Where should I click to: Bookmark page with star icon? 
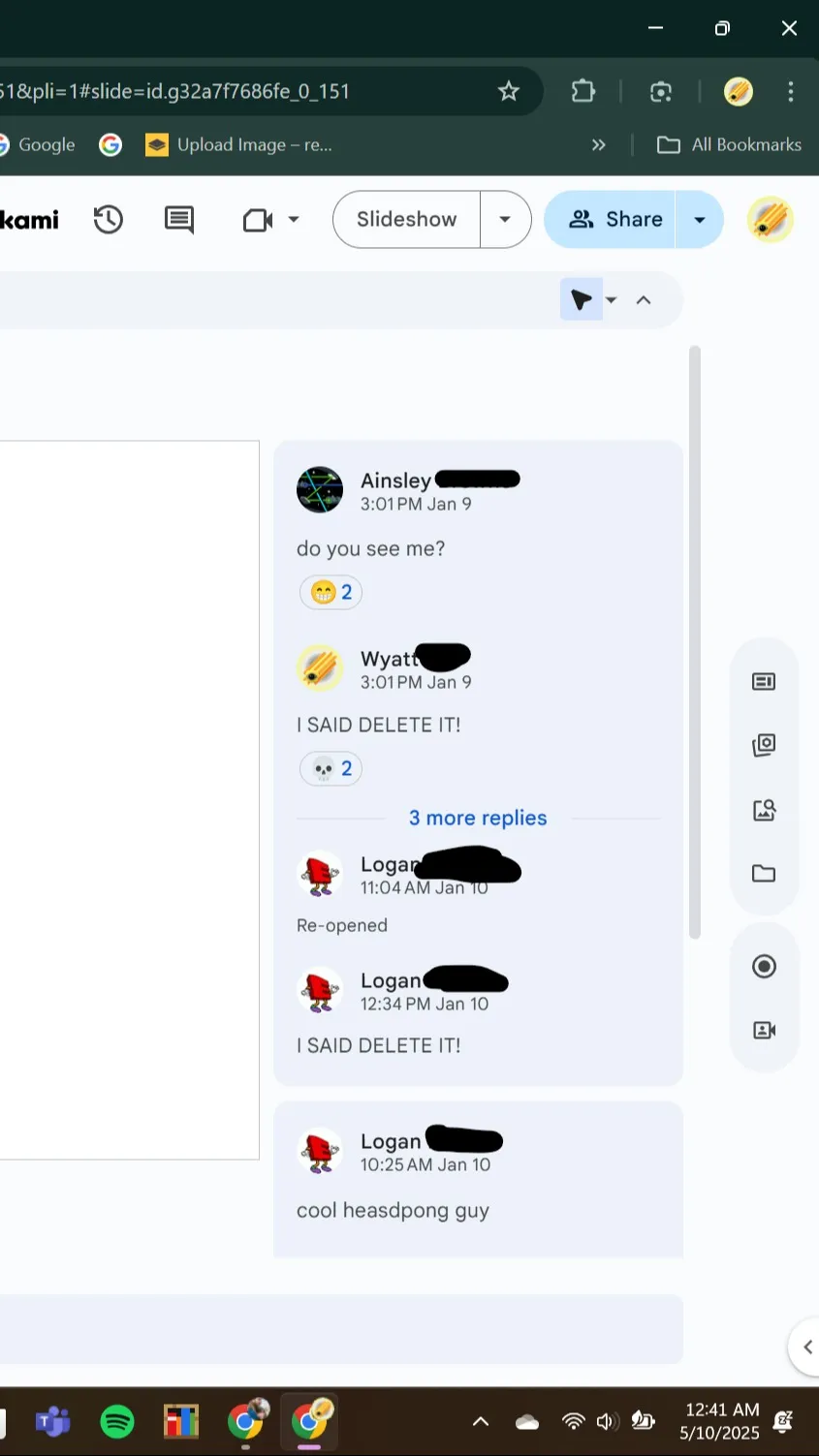508,91
